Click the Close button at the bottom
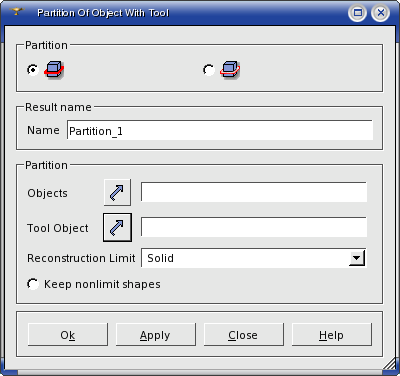 tap(244, 334)
